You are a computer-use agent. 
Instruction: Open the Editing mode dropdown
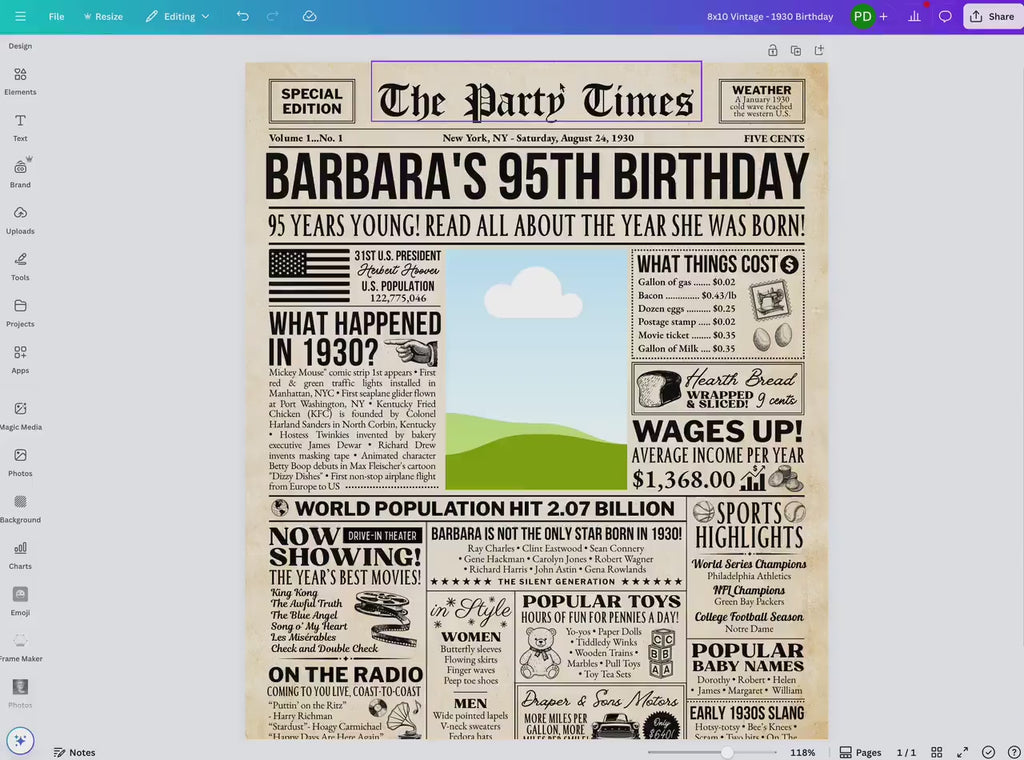(x=177, y=16)
